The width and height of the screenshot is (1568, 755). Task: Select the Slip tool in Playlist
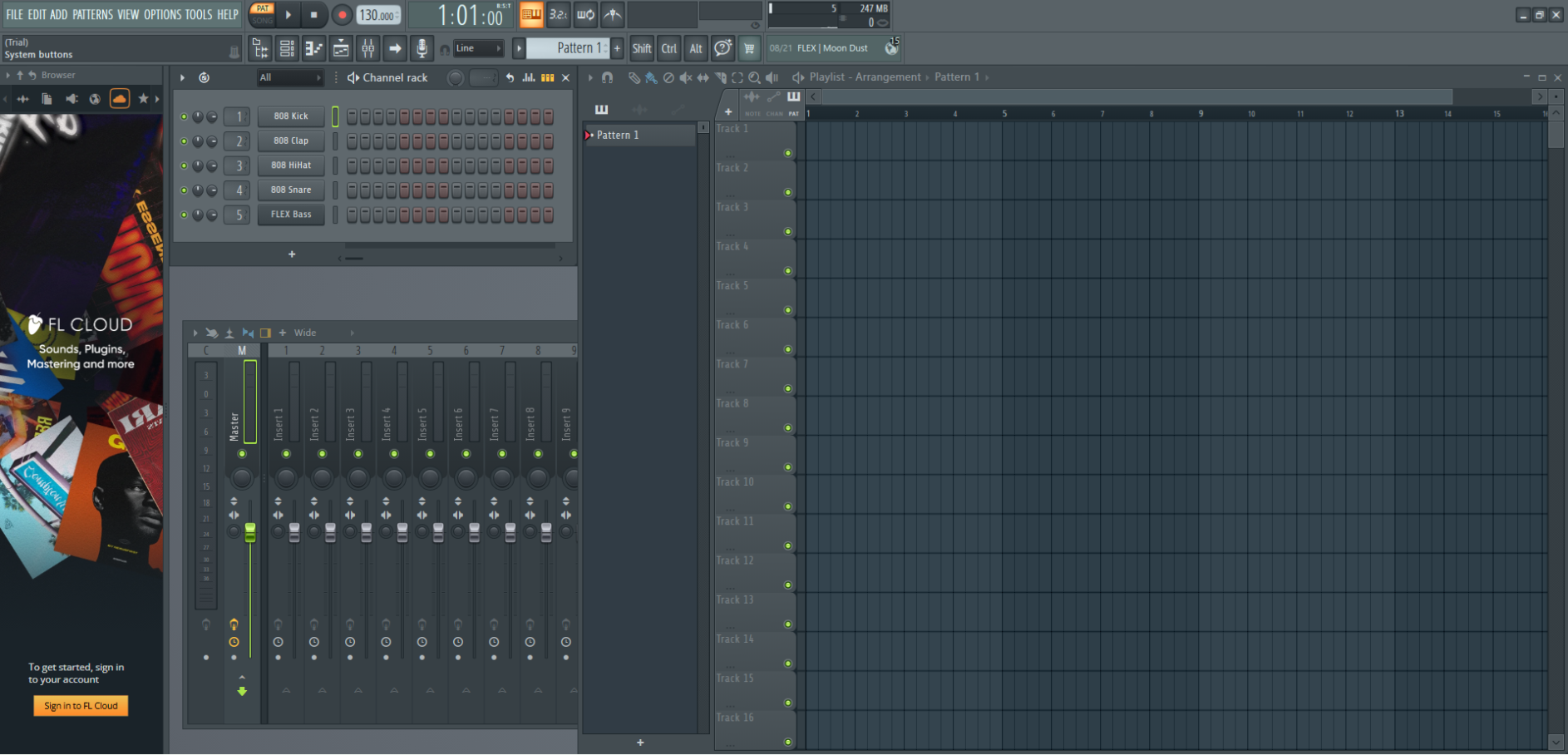click(703, 77)
